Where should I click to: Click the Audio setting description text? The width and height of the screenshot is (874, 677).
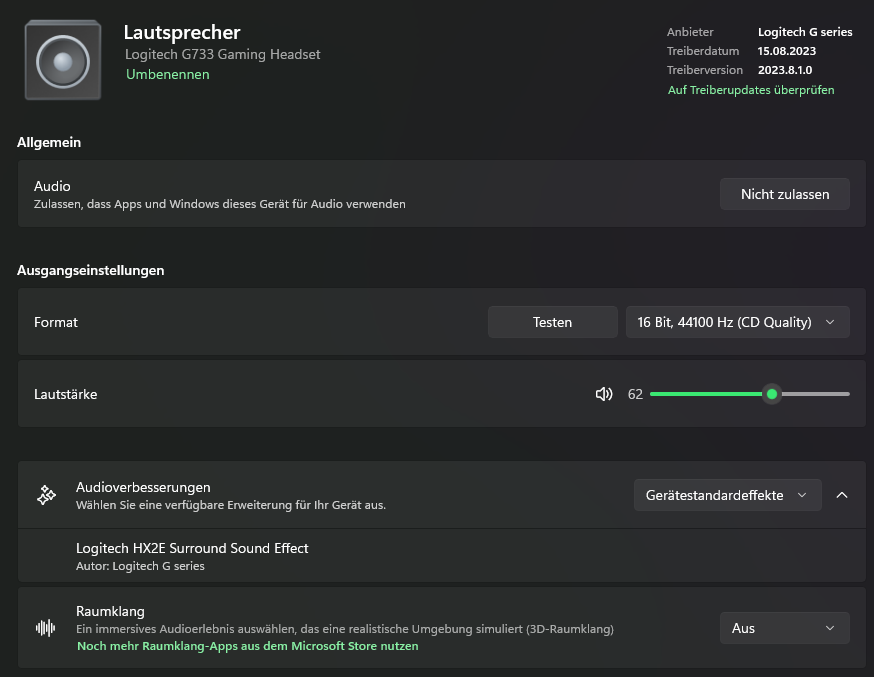(x=220, y=204)
